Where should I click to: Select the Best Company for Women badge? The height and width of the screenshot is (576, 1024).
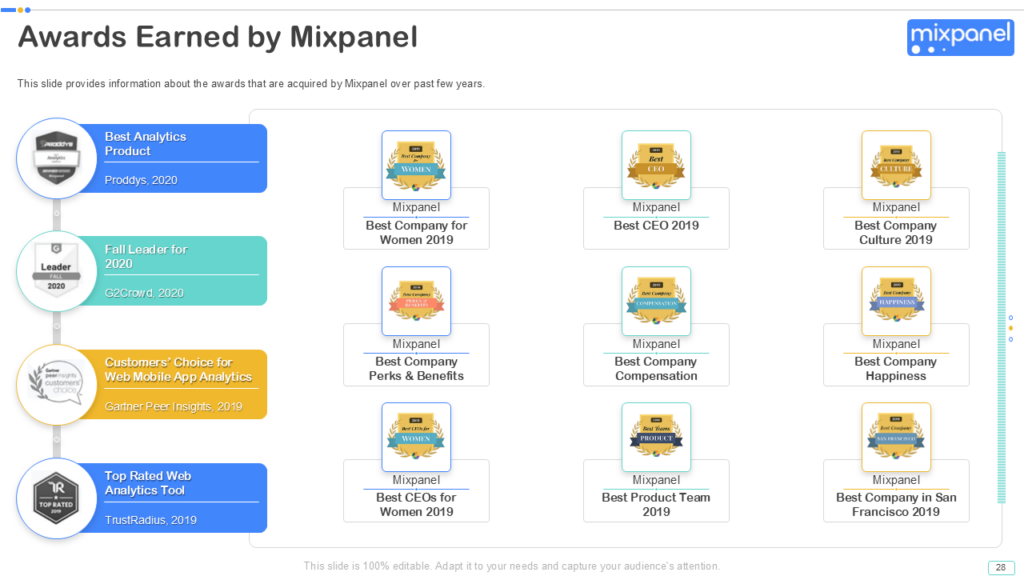click(416, 165)
